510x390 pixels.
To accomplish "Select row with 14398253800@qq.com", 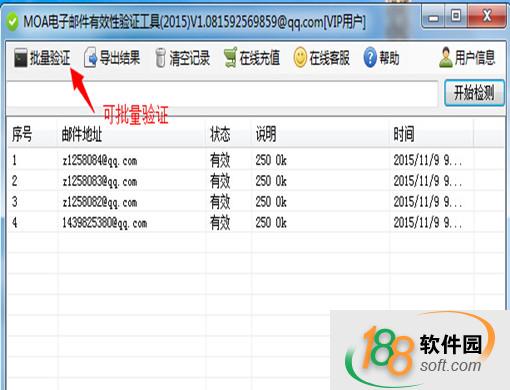I will point(256,222).
